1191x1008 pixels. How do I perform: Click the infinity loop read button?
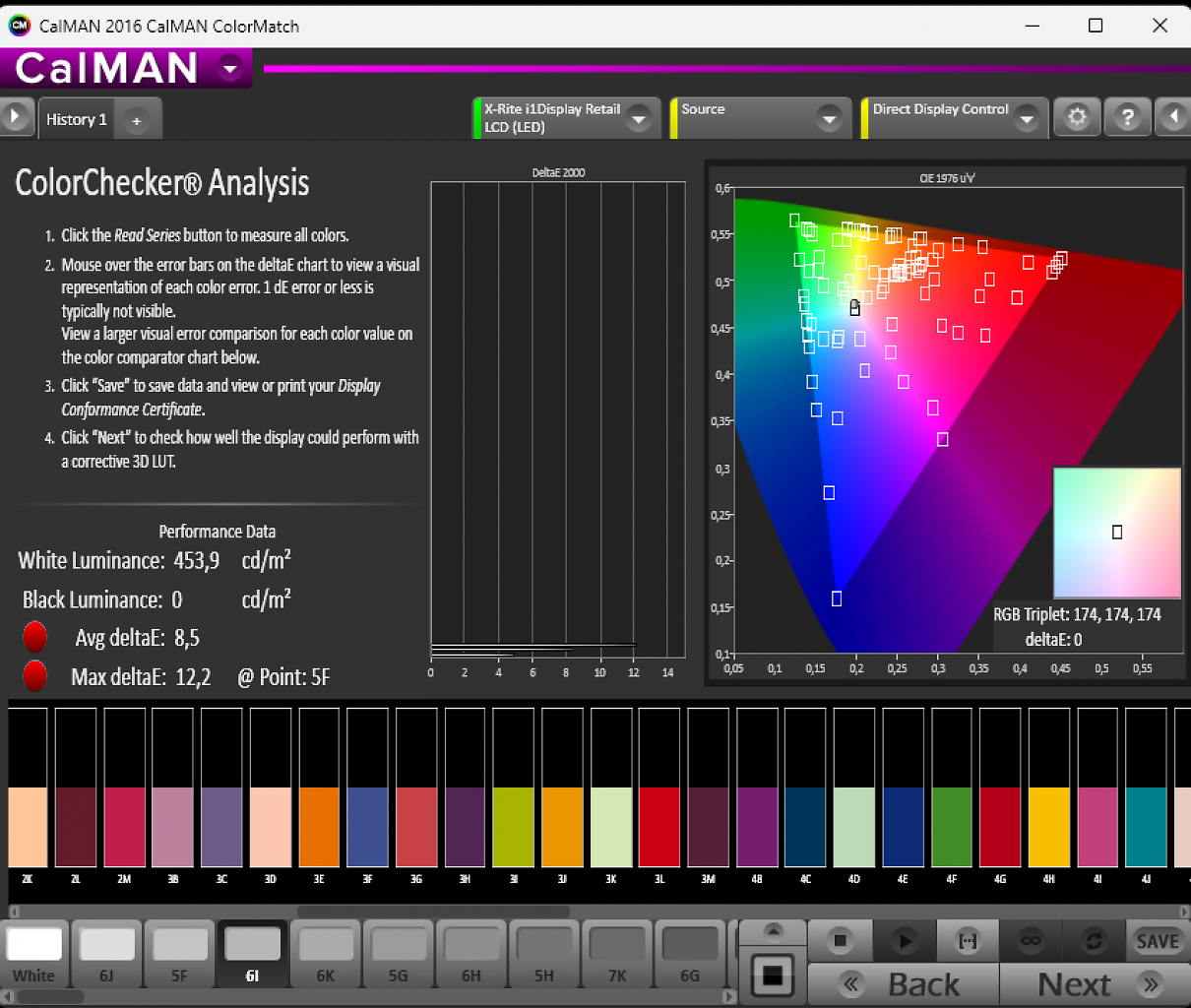pyautogui.click(x=1031, y=941)
